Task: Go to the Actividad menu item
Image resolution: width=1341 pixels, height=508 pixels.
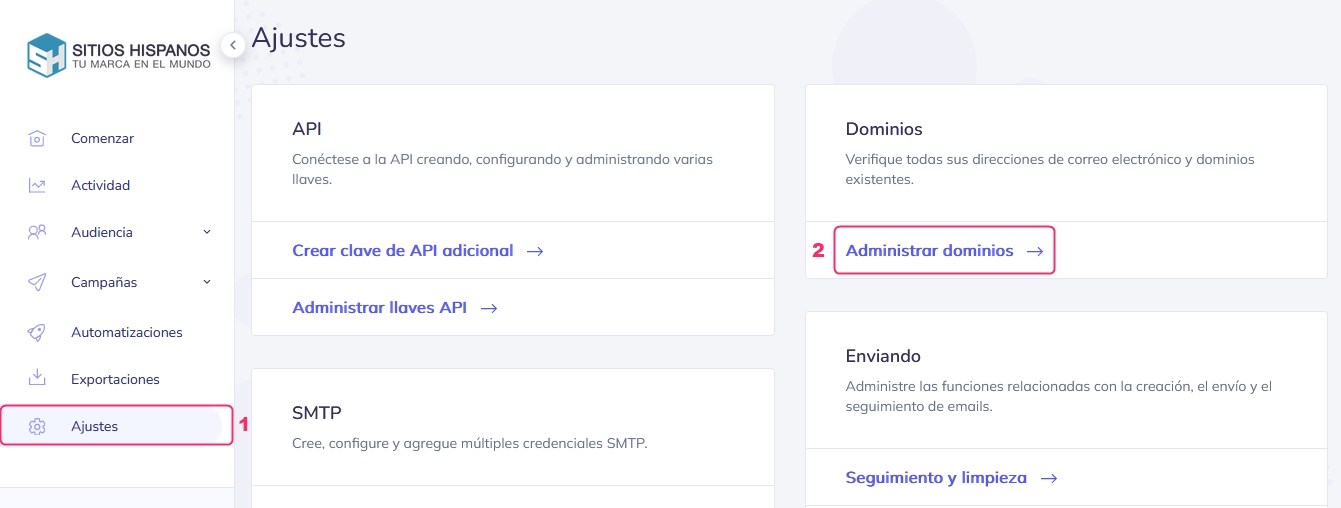Action: 100,186
